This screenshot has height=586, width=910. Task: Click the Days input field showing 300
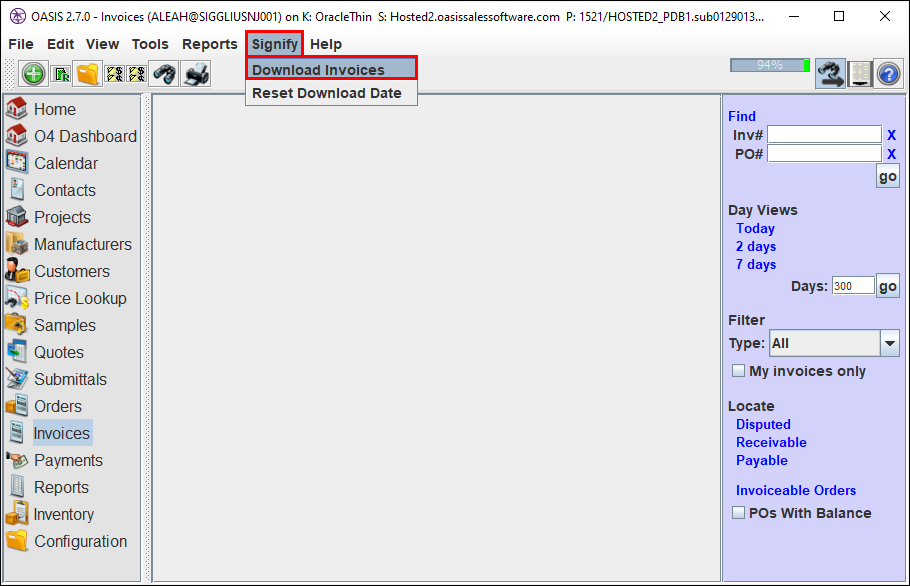853,286
